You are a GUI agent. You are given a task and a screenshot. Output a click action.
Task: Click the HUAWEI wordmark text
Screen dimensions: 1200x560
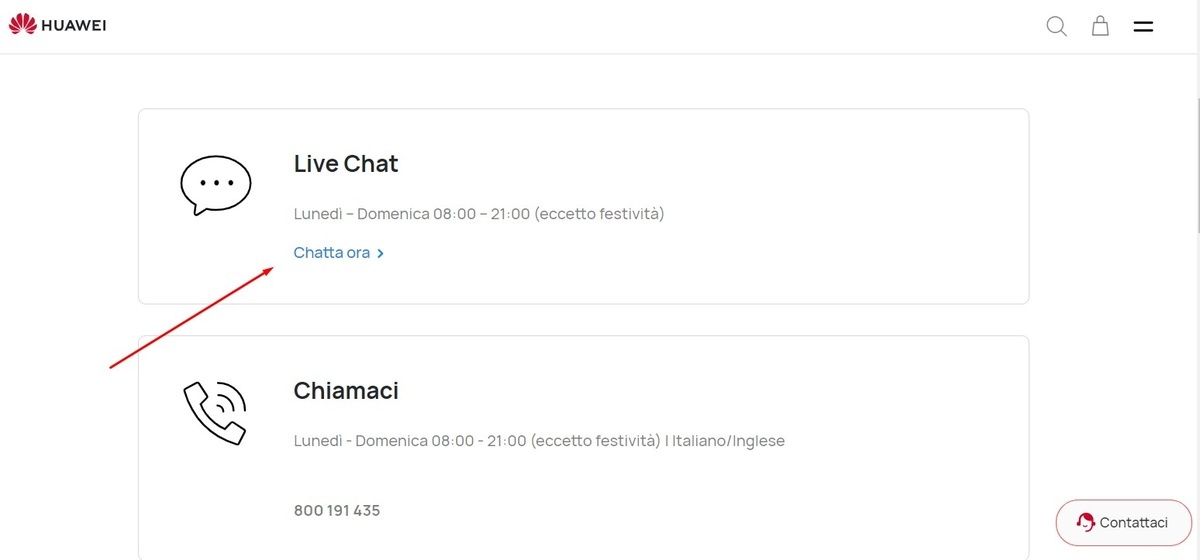pyautogui.click(x=73, y=26)
